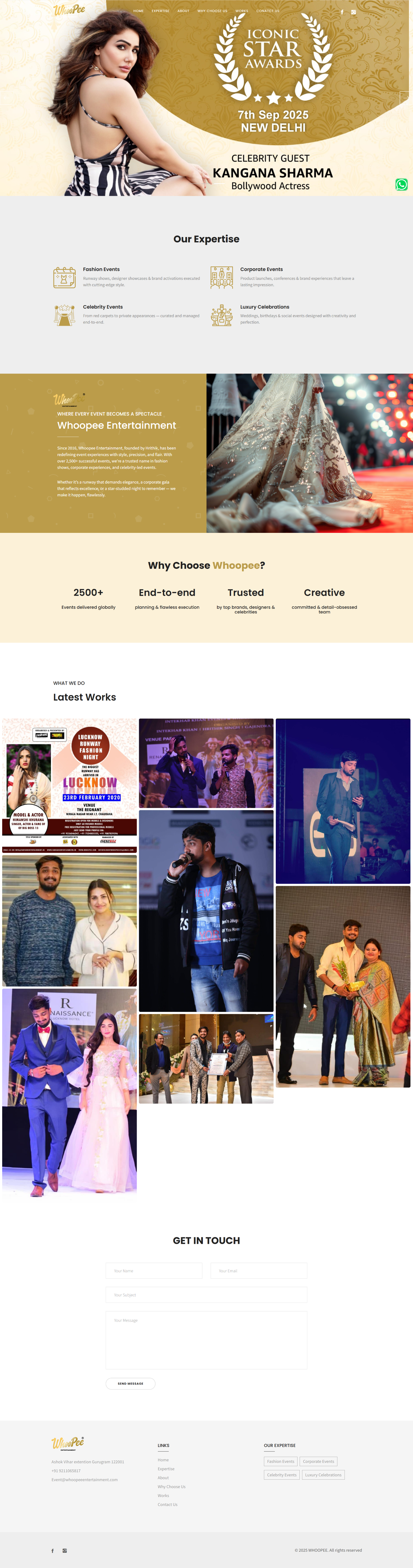This screenshot has width=413, height=1568.
Task: Open the WhatsApp chat icon
Action: [401, 184]
